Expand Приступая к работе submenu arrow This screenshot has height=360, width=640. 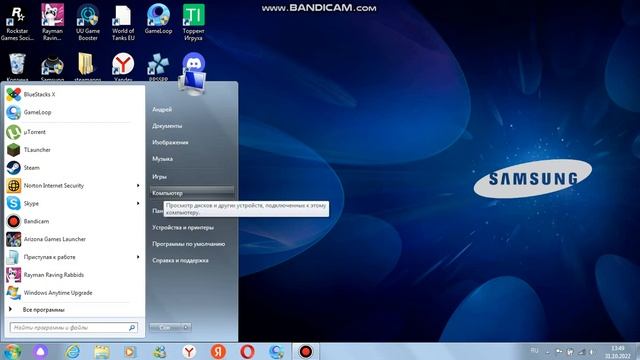pos(138,257)
